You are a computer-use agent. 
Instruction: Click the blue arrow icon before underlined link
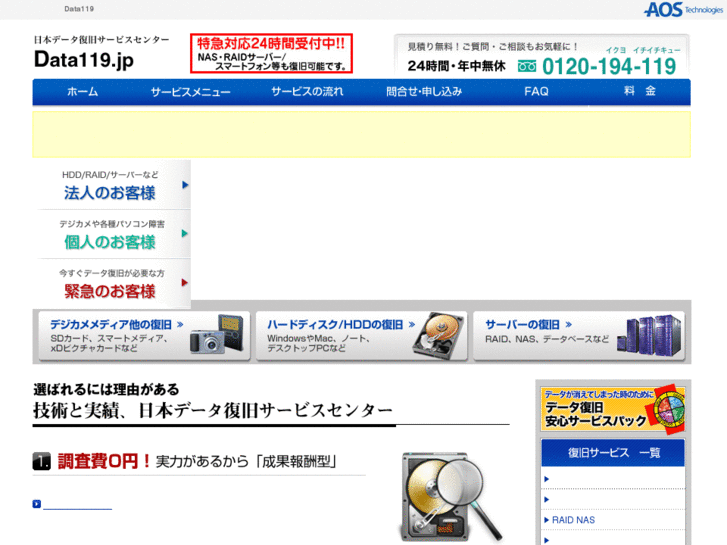click(x=37, y=504)
